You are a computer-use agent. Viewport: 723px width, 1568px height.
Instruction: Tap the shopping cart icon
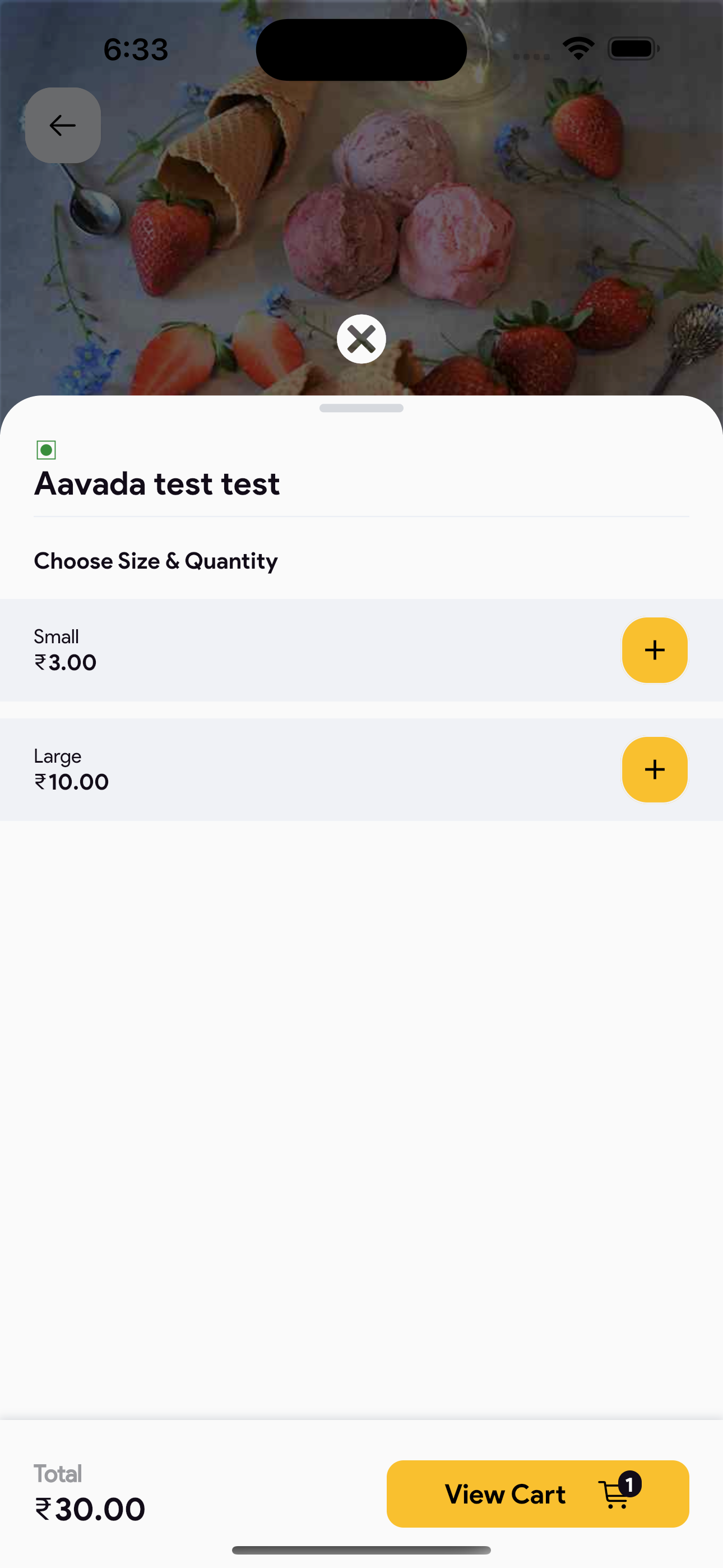tap(614, 1496)
